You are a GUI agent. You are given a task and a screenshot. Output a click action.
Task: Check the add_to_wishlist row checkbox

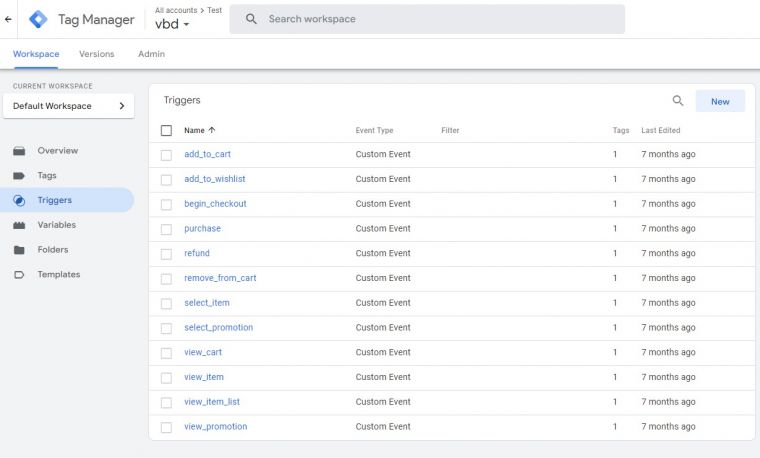[x=166, y=179]
